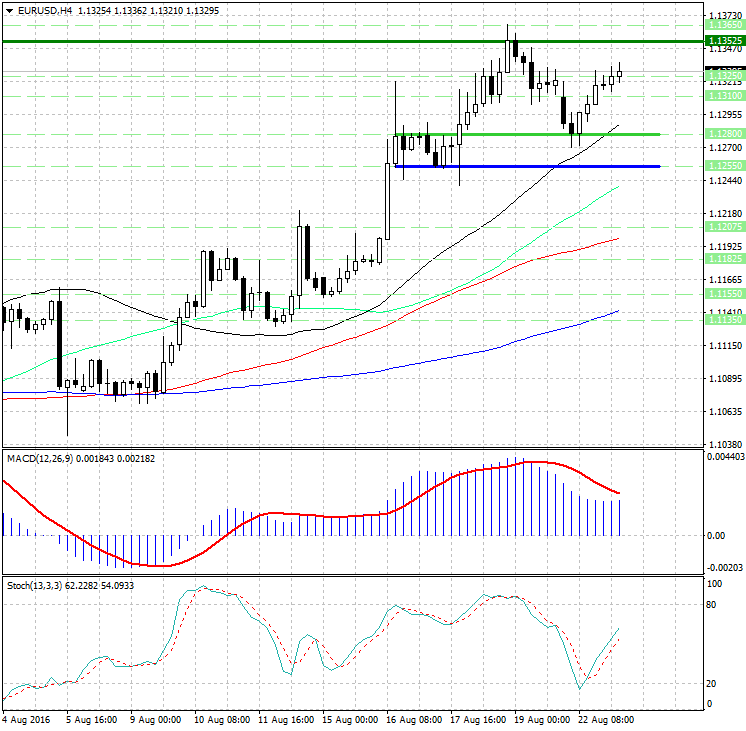The image size is (746, 731).
Task: Select the 1.11665 price scale value
Action: (x=725, y=279)
